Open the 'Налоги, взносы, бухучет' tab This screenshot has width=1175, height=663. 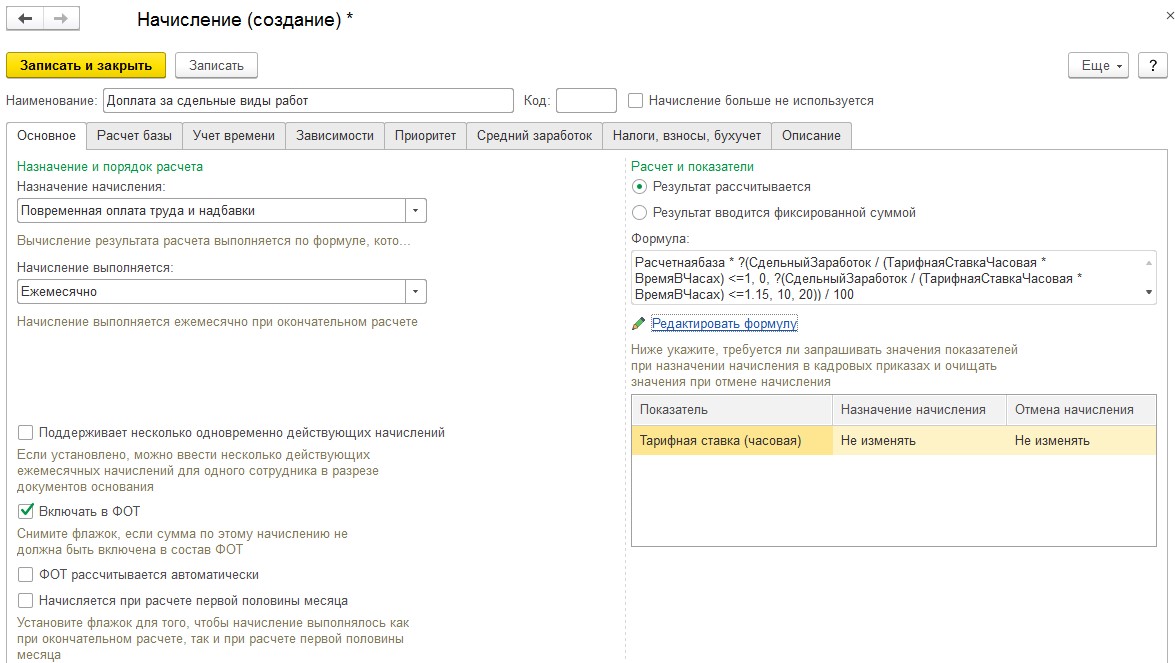[x=686, y=136]
